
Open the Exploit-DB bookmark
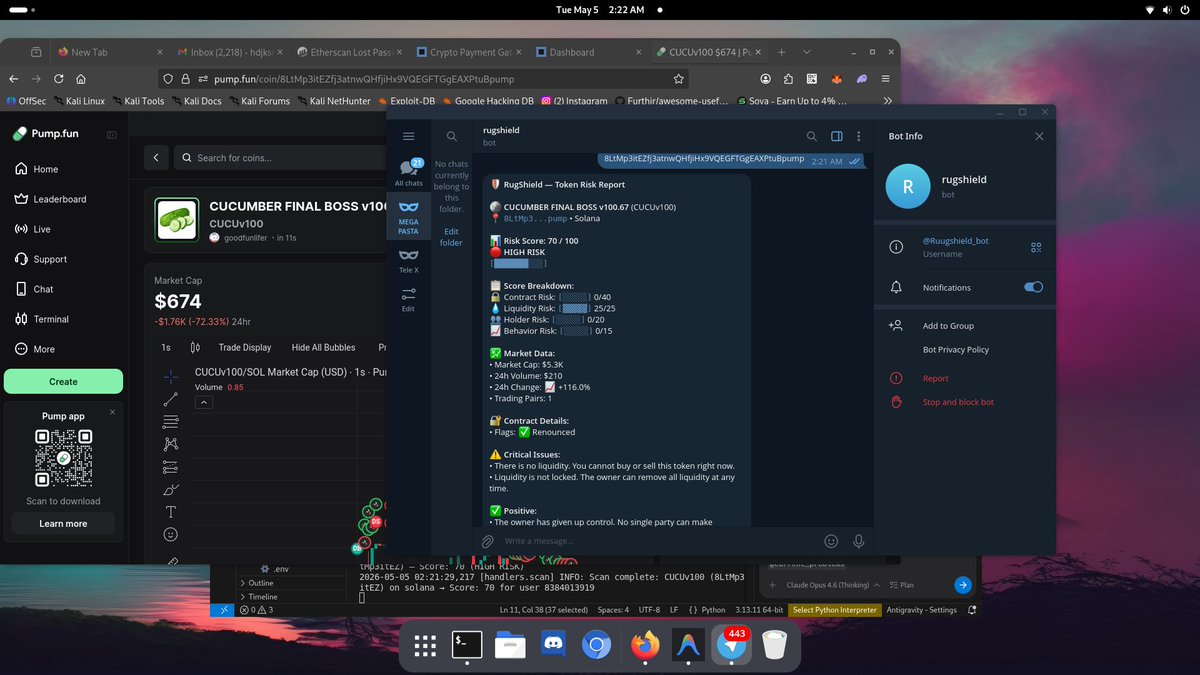pyautogui.click(x=405, y=101)
